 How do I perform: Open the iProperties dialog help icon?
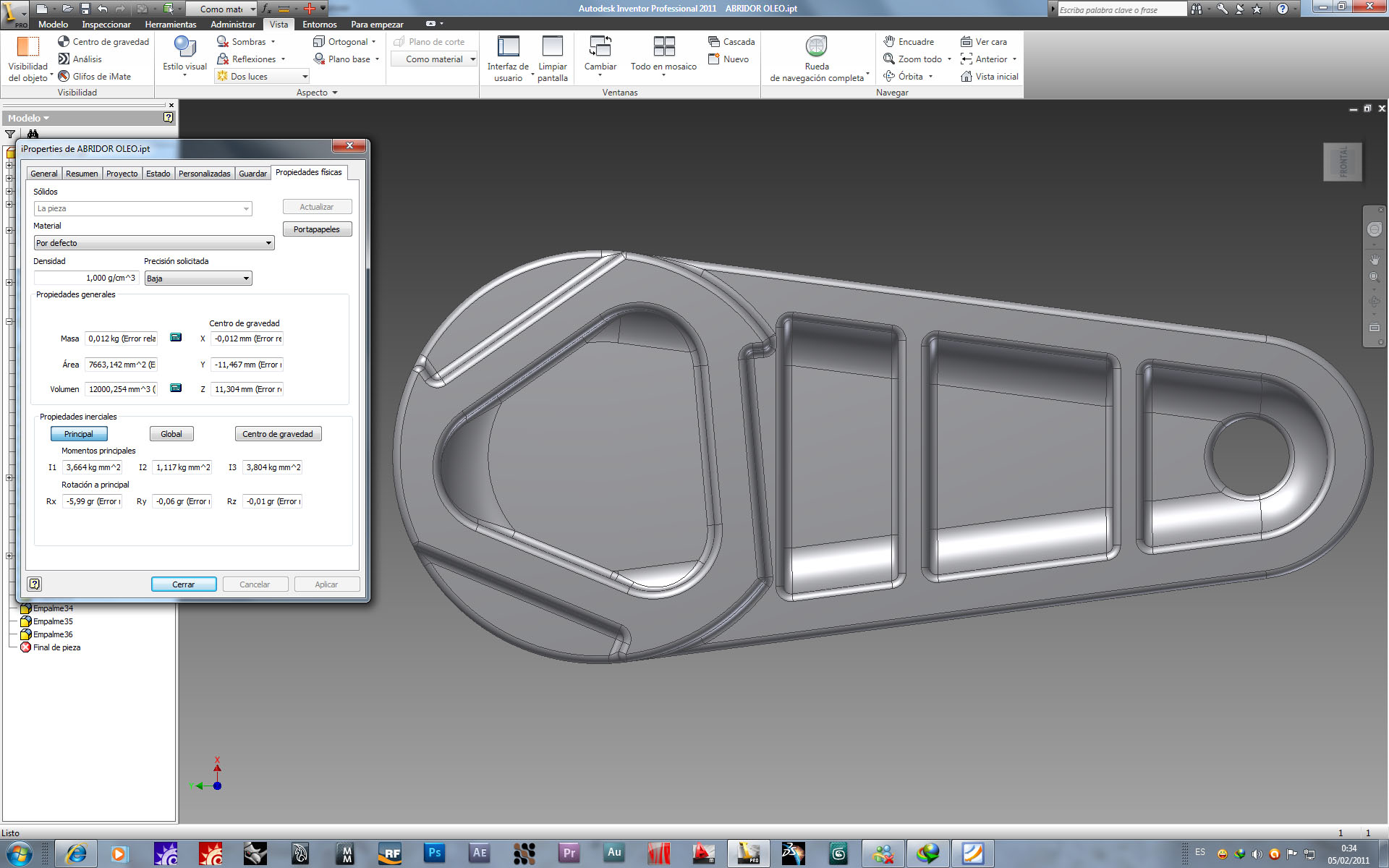[34, 584]
